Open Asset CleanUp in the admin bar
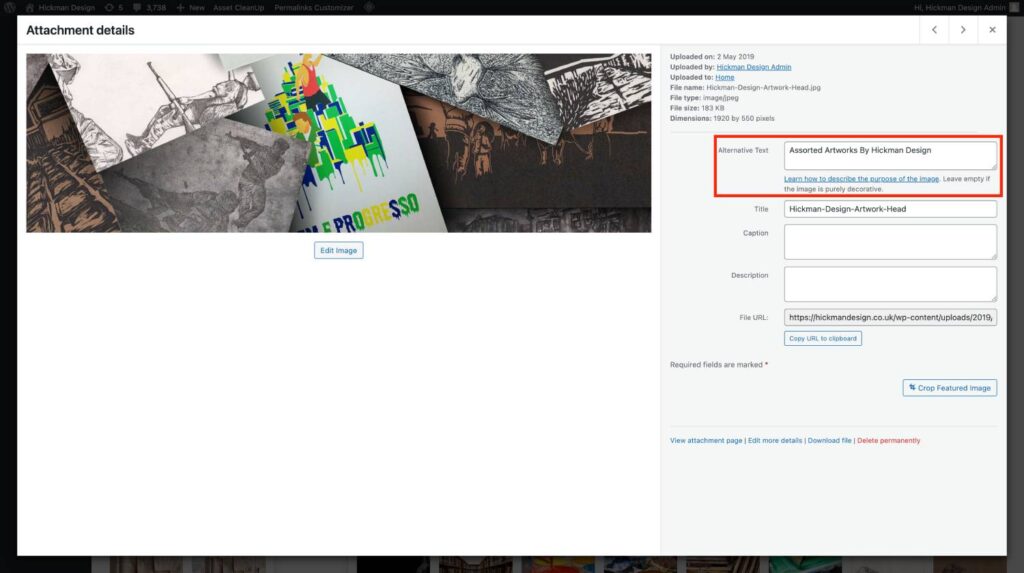Screen dimensions: 1024x573 click(x=238, y=7)
